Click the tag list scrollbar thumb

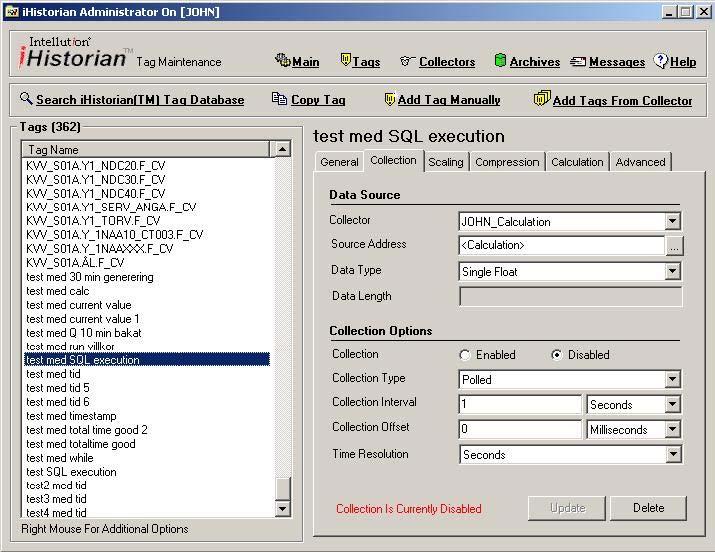coord(283,489)
